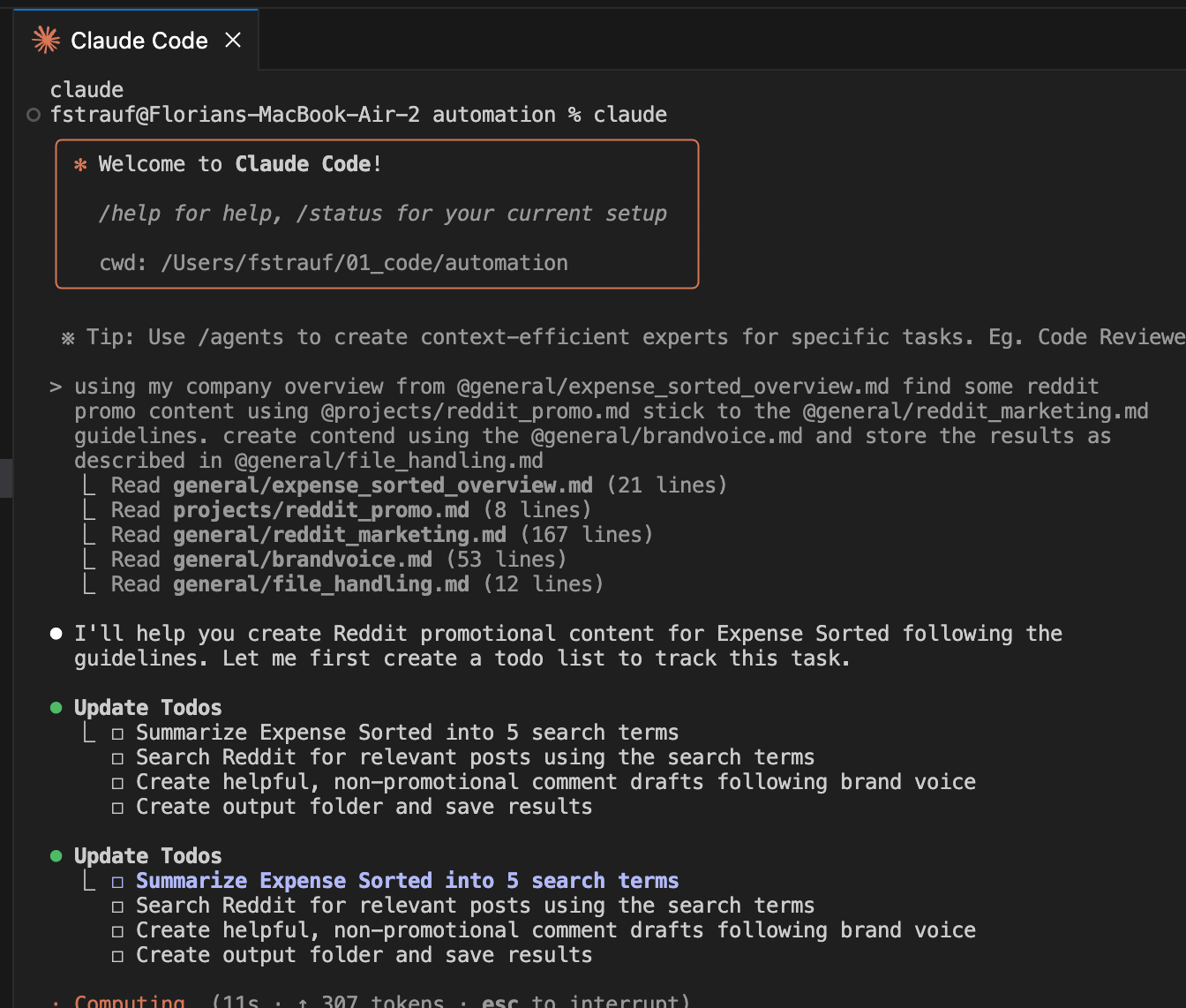Click the first 'Update Todos' heading
1186x1008 pixels.
click(148, 708)
